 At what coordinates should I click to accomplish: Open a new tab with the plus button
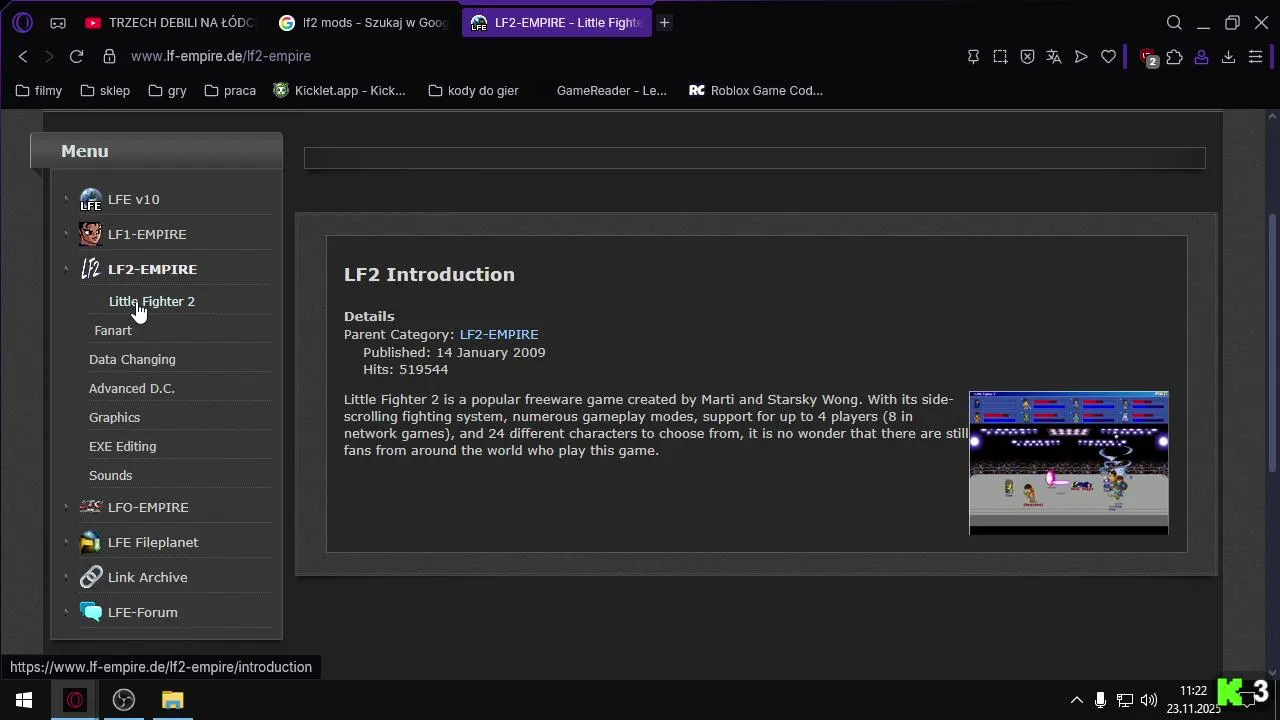coord(664,22)
